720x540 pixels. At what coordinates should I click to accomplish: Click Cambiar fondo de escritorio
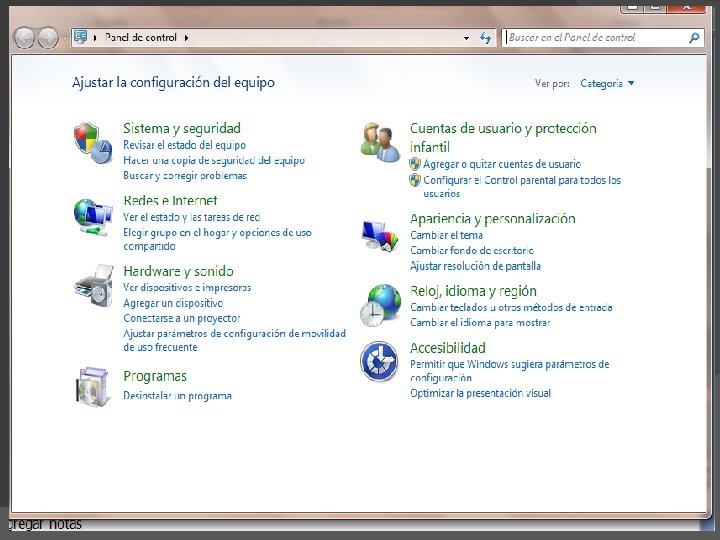(x=472, y=250)
